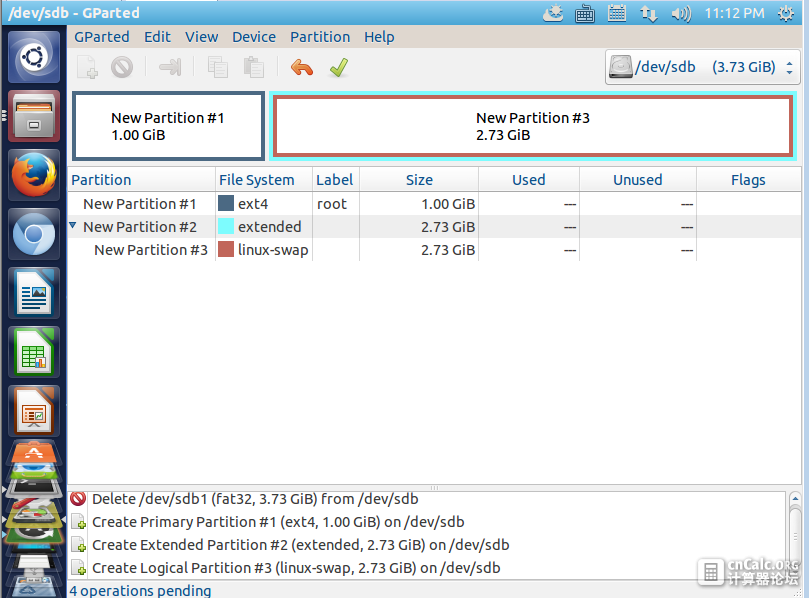Undo the last operation
This screenshot has width=809, height=598.
pyautogui.click(x=302, y=68)
